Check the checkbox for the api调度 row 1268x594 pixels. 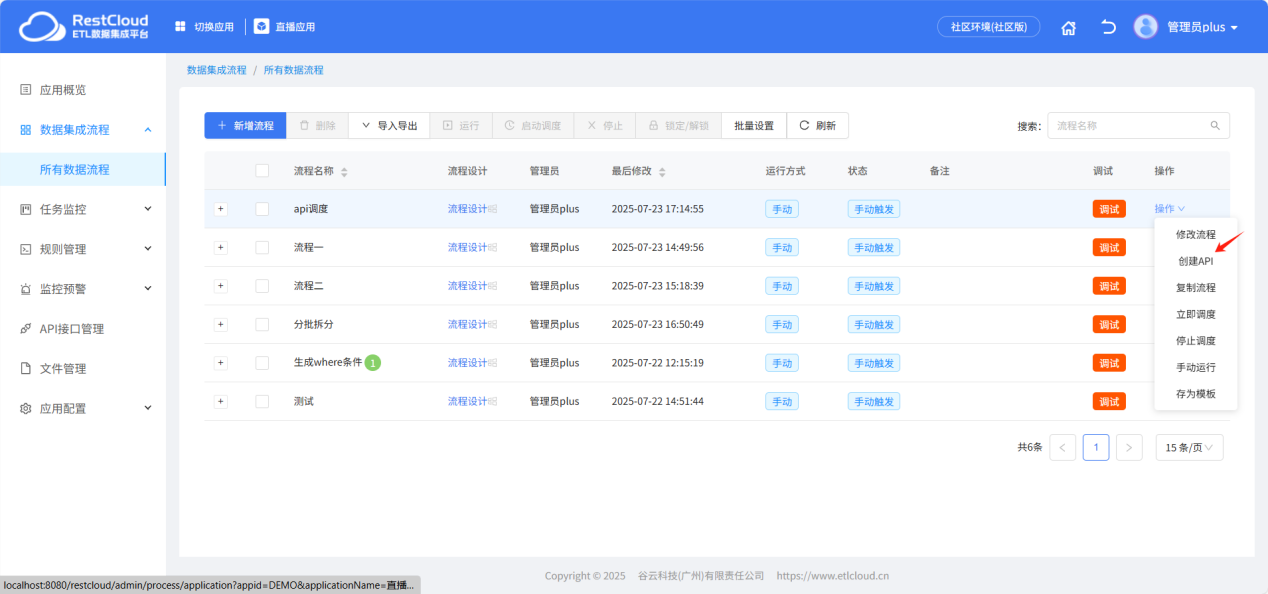coord(262,208)
